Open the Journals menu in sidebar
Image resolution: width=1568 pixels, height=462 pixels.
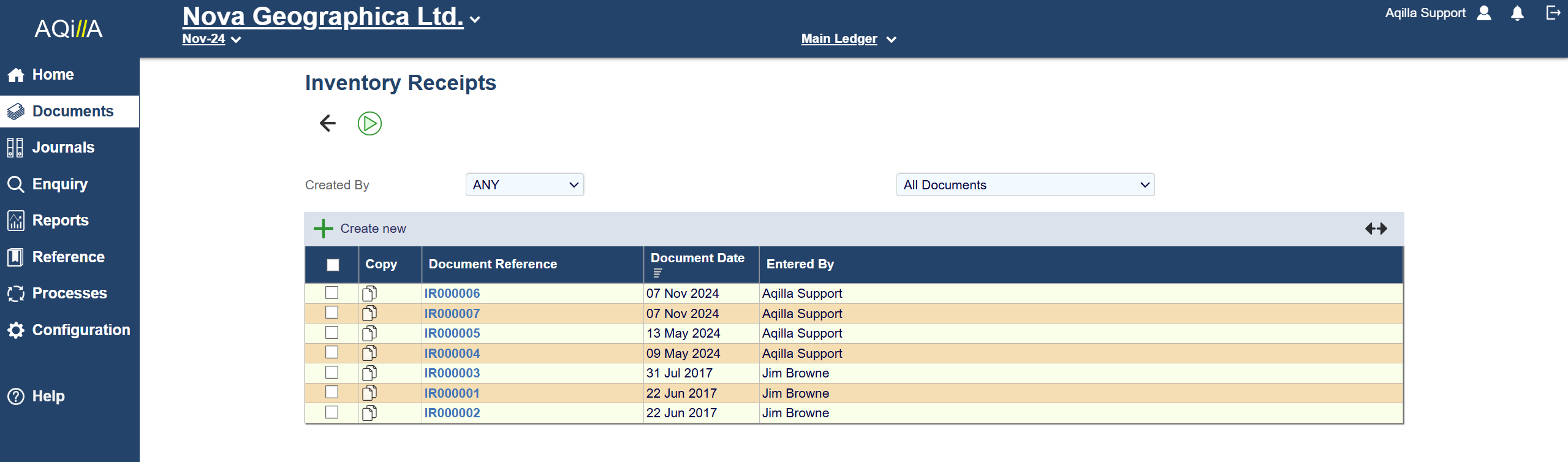tap(63, 148)
